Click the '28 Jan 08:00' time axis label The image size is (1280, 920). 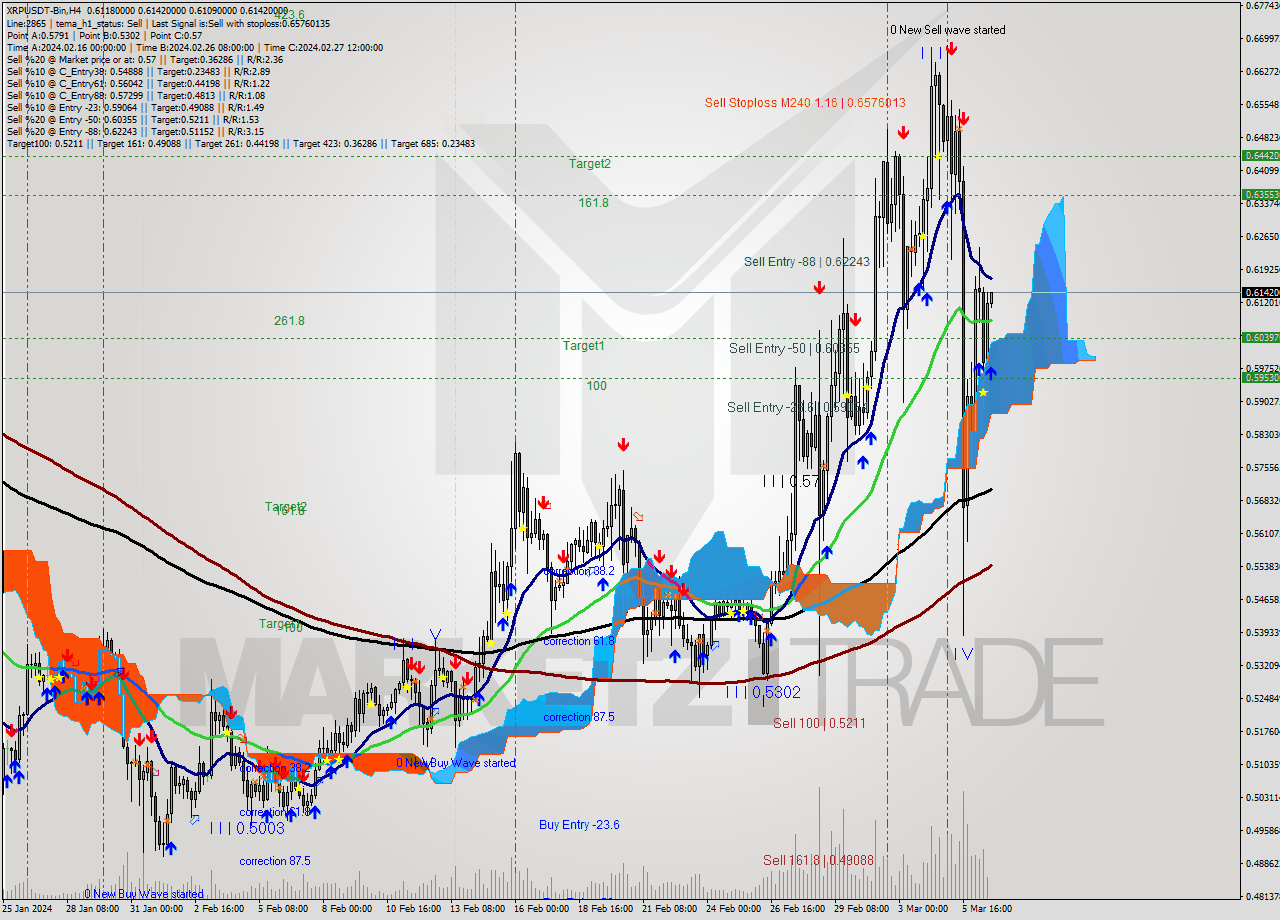click(x=94, y=909)
